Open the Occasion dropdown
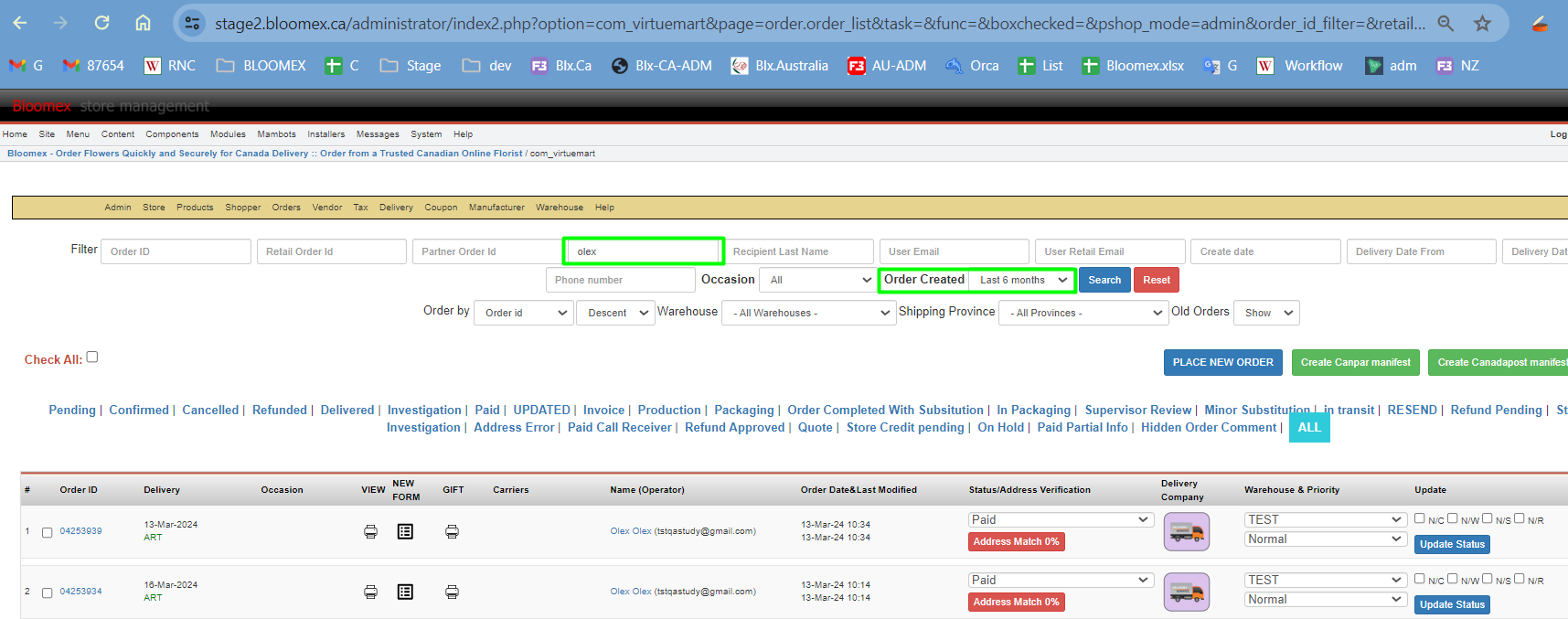This screenshot has height=619, width=1568. click(x=819, y=280)
